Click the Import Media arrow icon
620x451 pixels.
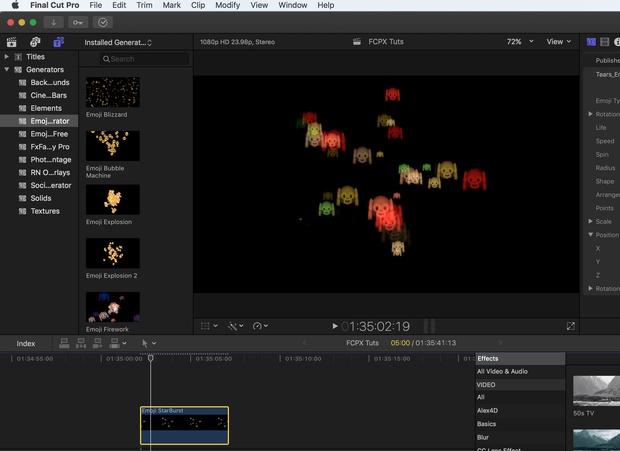click(x=53, y=23)
